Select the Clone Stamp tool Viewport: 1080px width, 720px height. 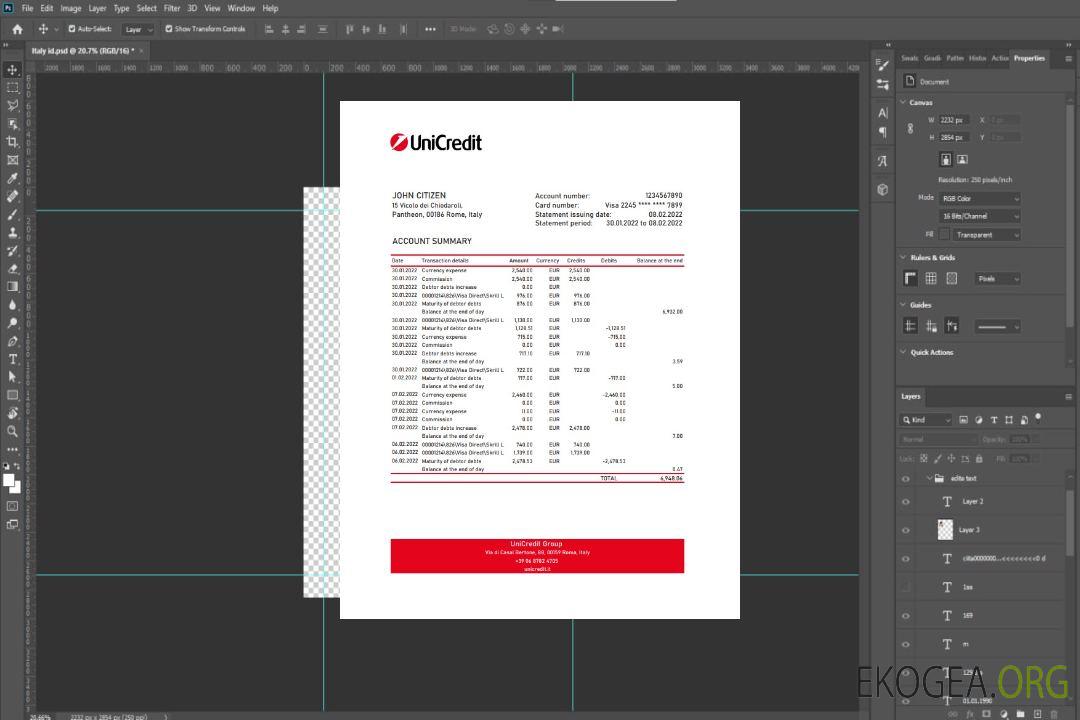click(x=12, y=232)
